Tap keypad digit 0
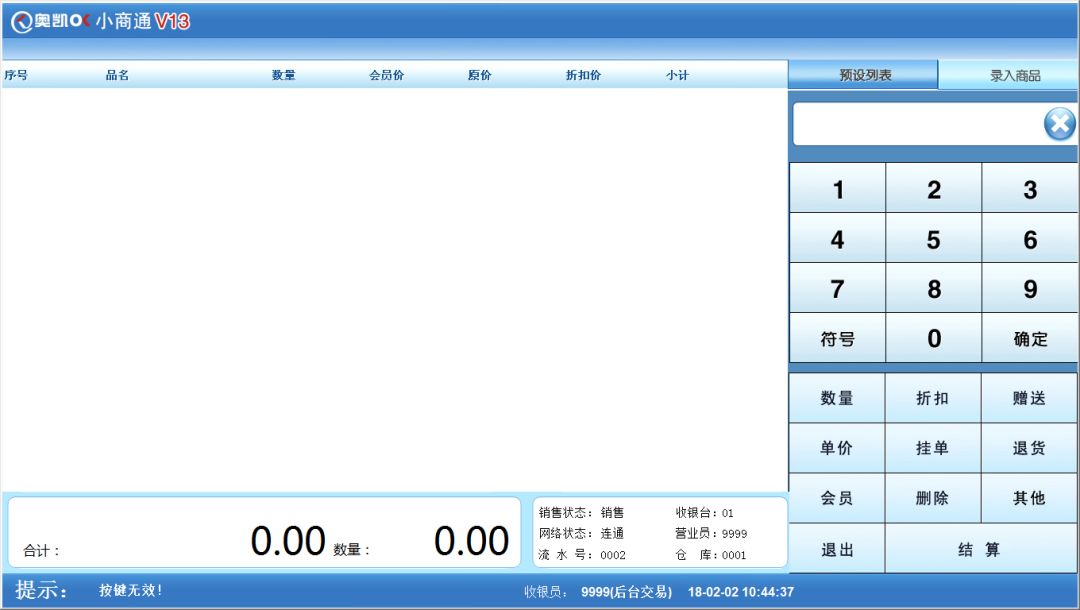1080x610 pixels. pos(933,338)
